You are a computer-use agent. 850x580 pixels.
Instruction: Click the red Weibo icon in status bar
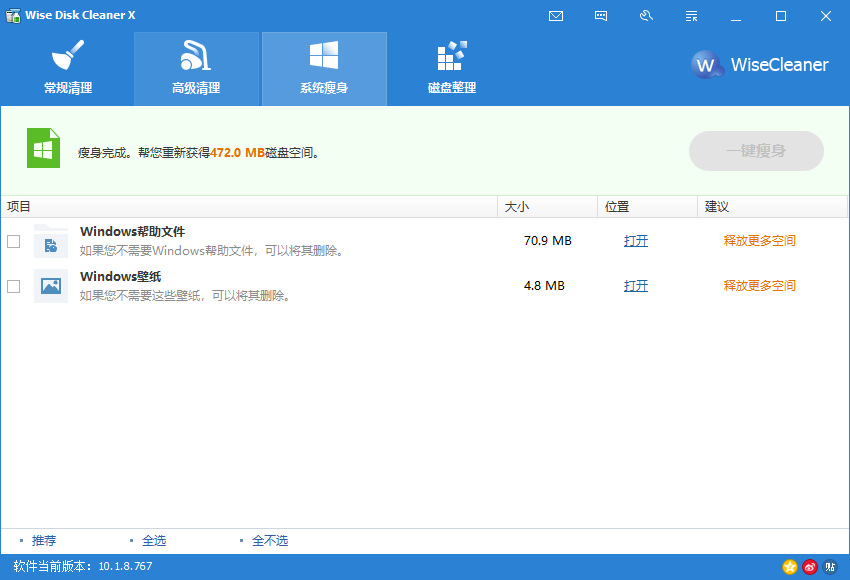[x=810, y=567]
